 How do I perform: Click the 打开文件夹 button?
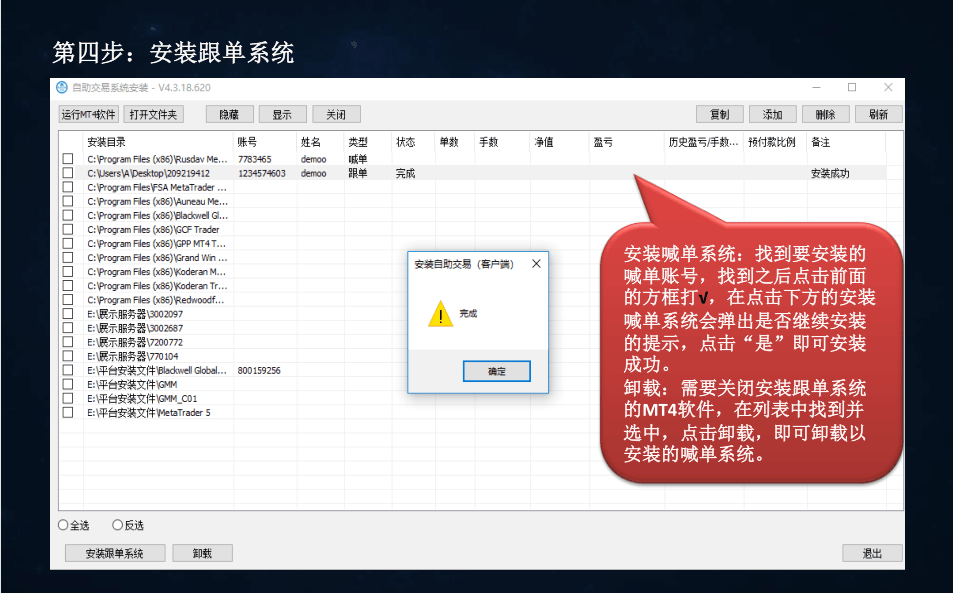(x=153, y=115)
